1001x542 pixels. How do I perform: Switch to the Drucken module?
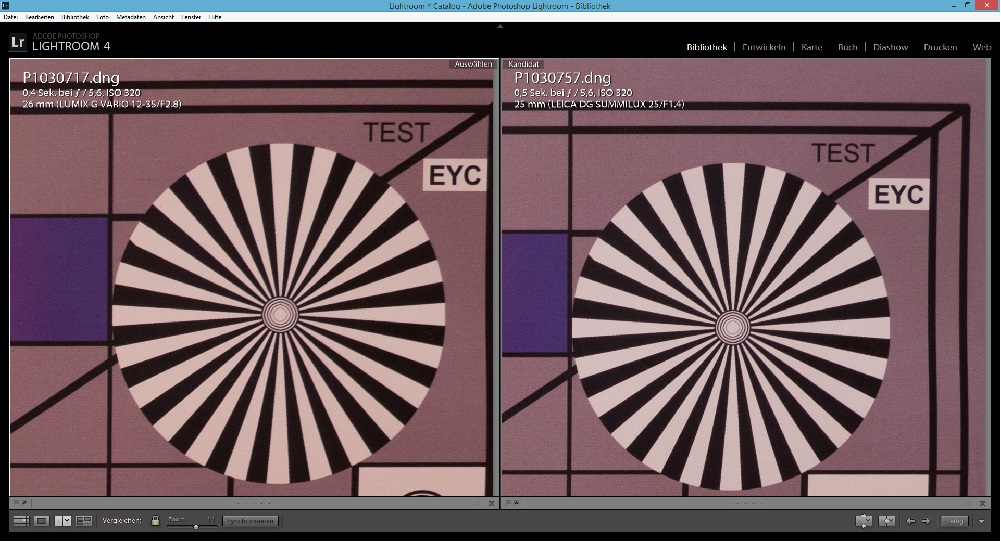(940, 47)
